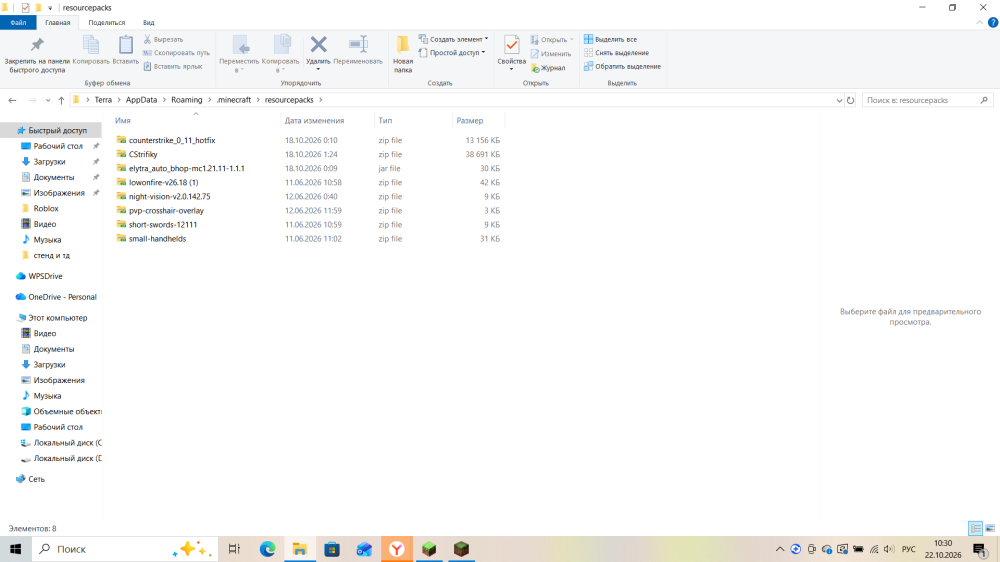Open Переместить в move menu

239,54
